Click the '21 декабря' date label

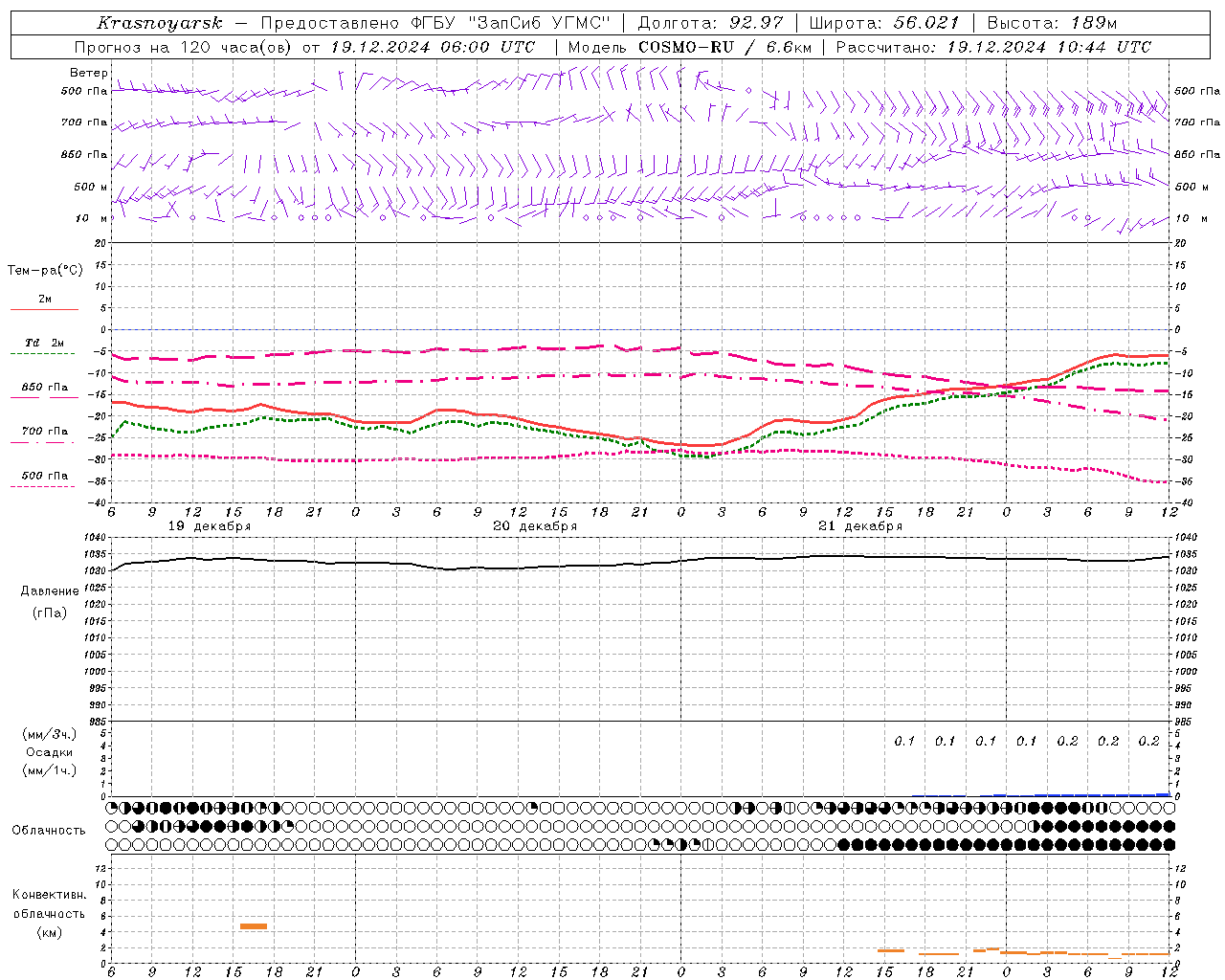[x=860, y=526]
